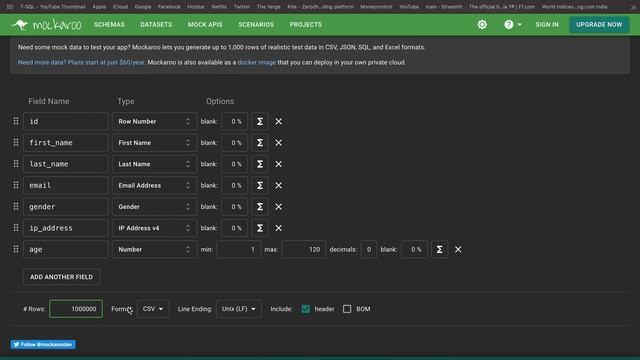Click the SIGN IN link
The width and height of the screenshot is (640, 360).
[x=547, y=24]
